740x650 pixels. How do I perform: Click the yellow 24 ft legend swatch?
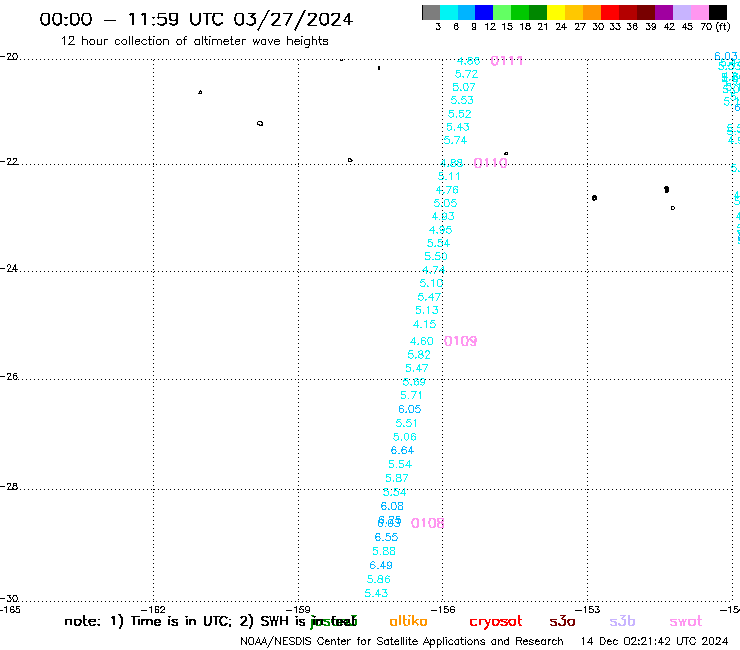click(x=556, y=12)
